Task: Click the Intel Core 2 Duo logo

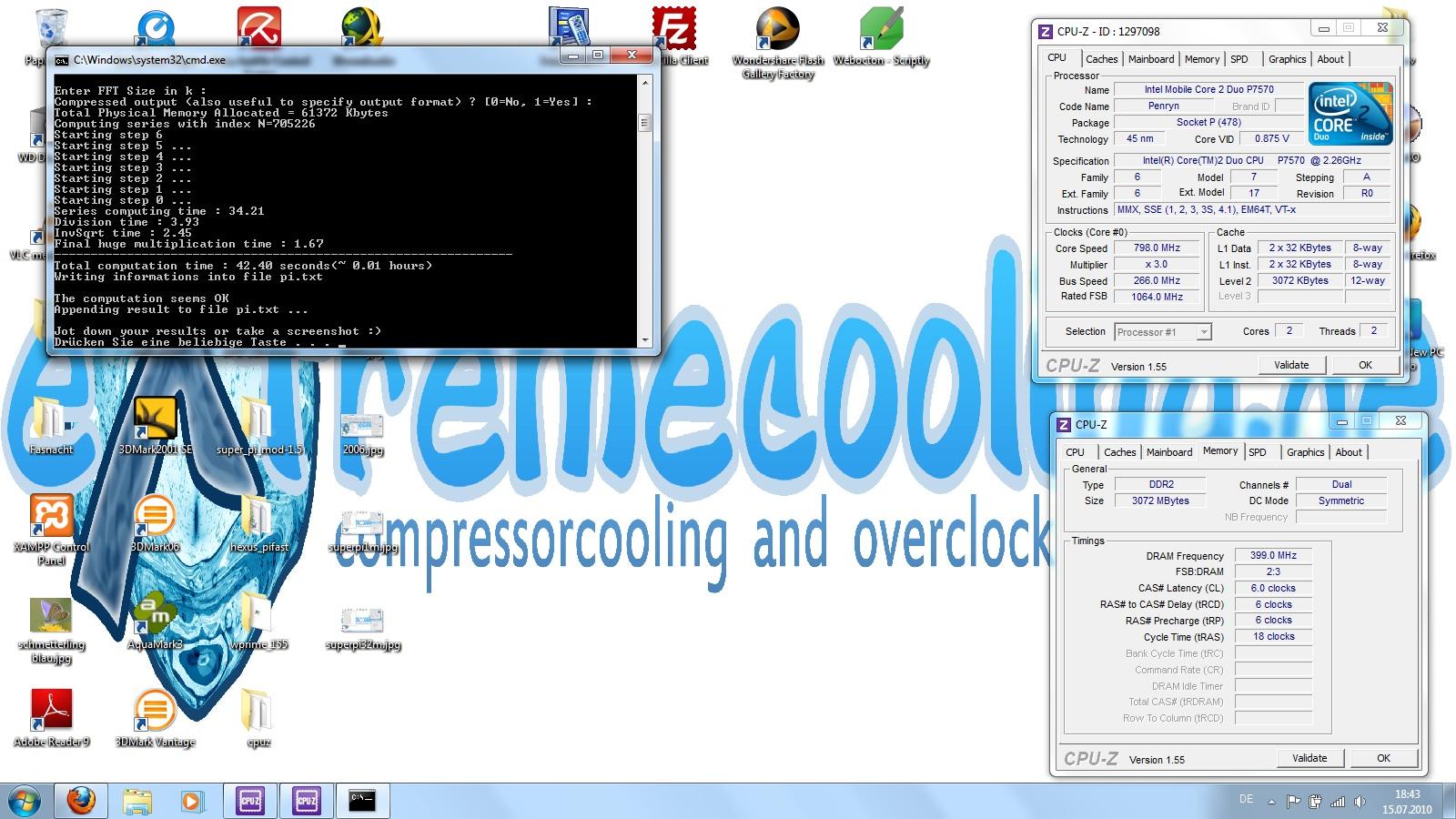Action: [1350, 114]
